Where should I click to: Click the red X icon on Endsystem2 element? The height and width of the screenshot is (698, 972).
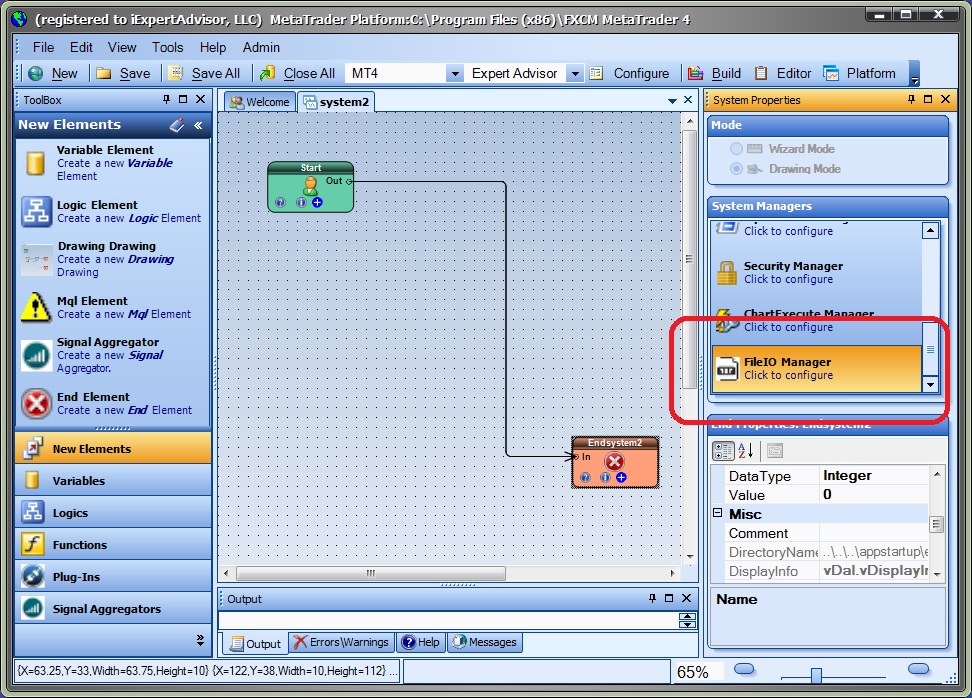(x=614, y=461)
